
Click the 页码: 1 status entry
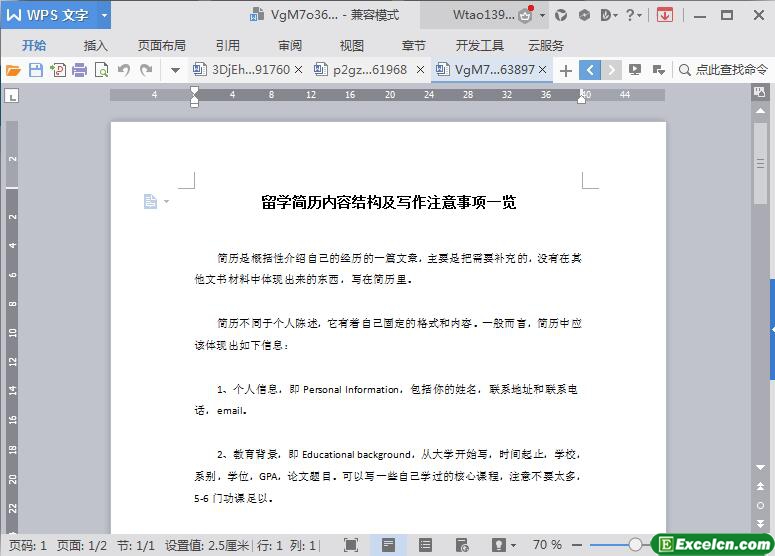pos(28,545)
